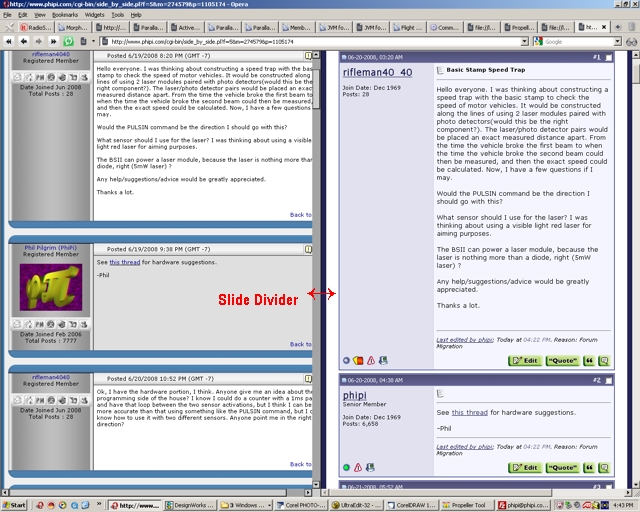Click Quote button in post #1
Image resolution: width=640 pixels, height=512 pixels.
562,361
